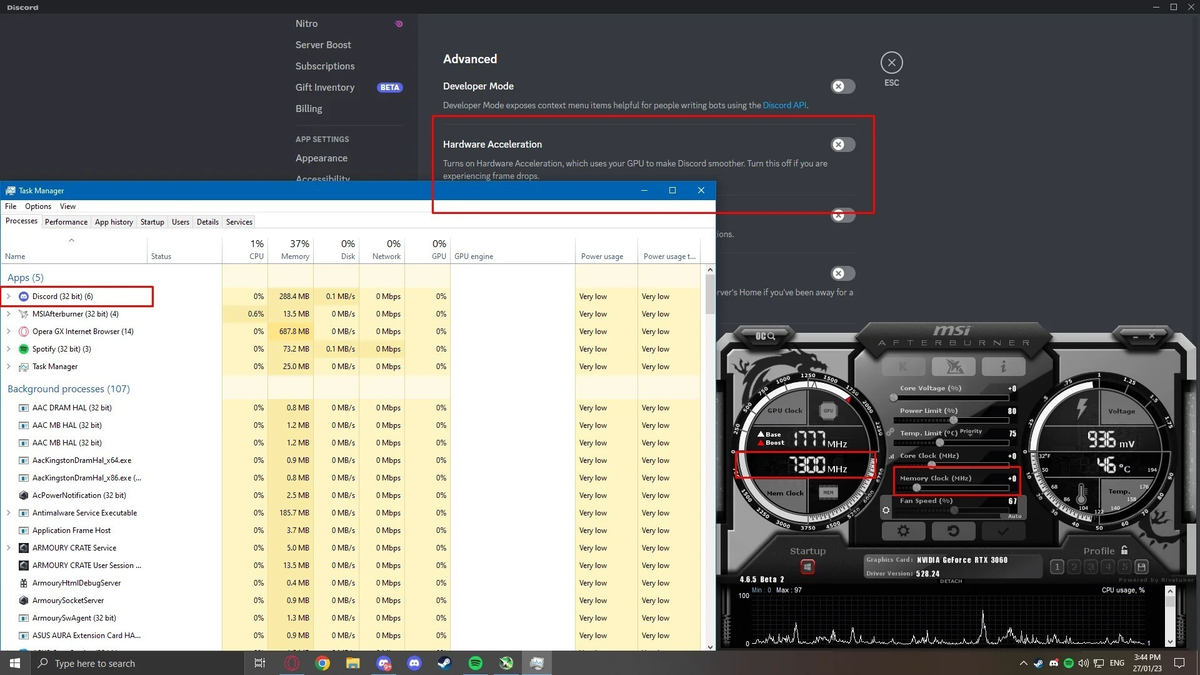Select Profile 1 in Afterburner

pos(1057,566)
